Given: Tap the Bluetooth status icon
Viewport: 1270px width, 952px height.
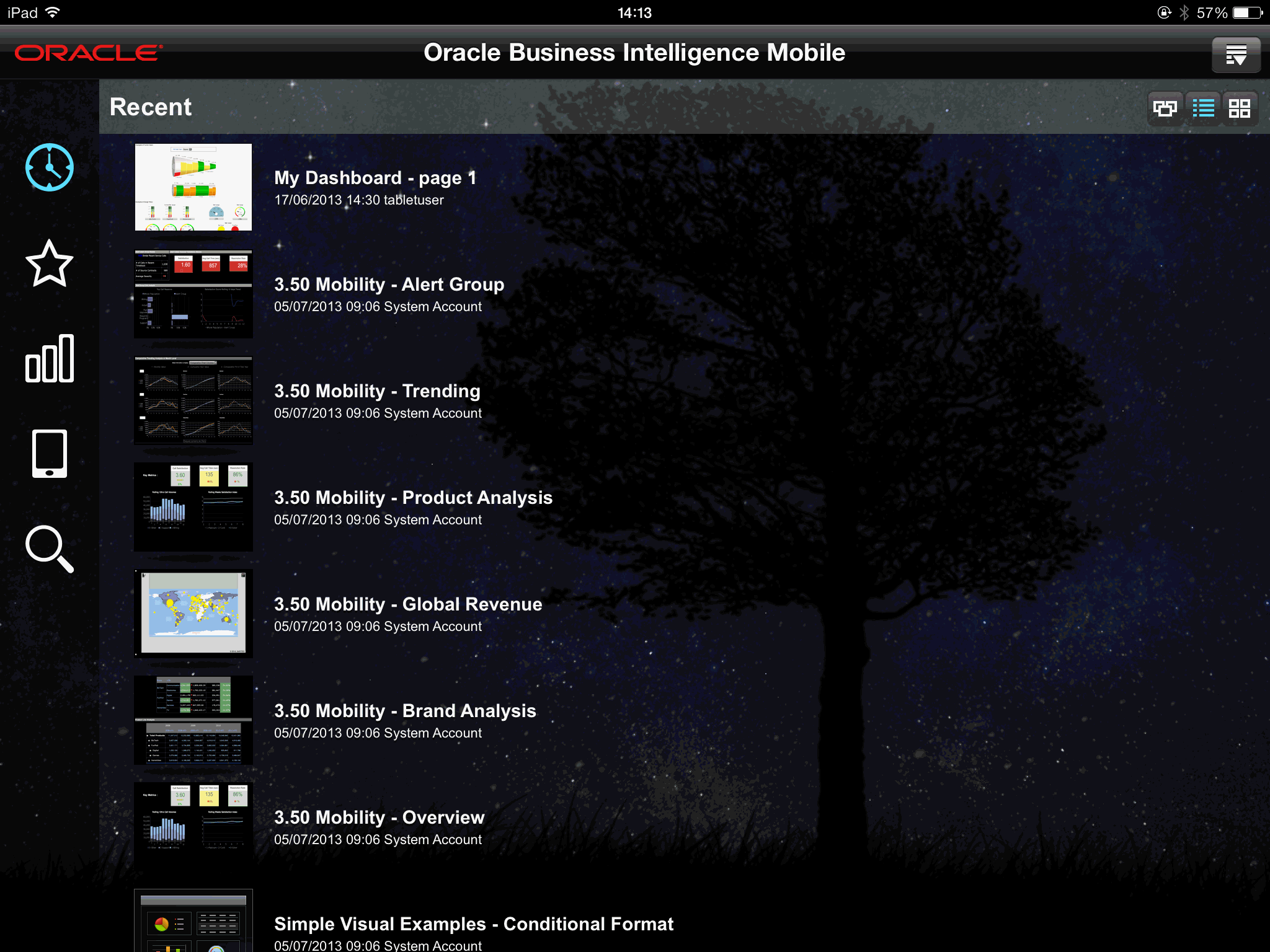Looking at the screenshot, I should pos(1184,12).
